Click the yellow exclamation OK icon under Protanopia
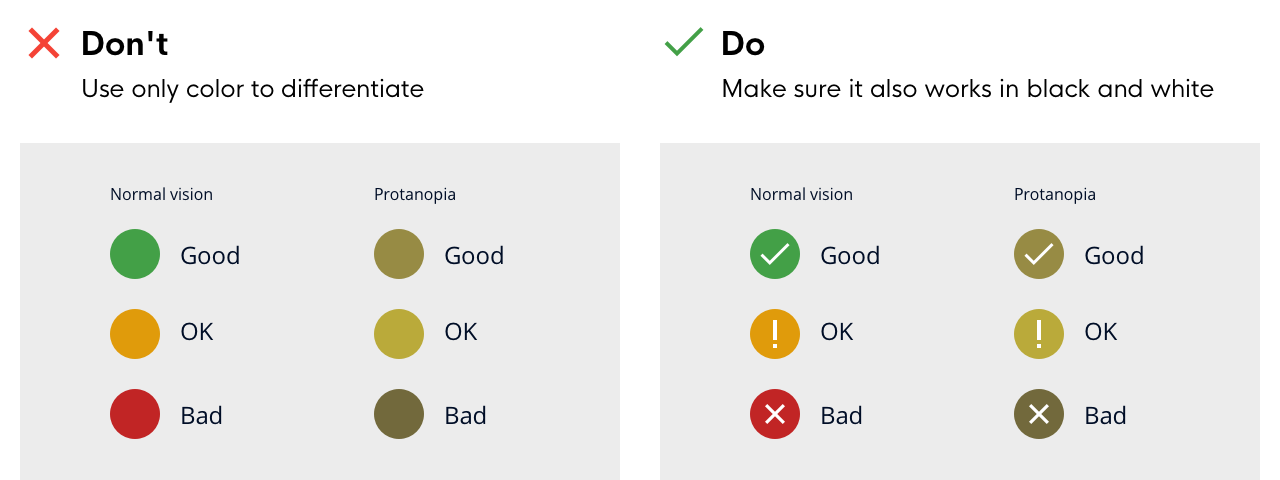Image resolution: width=1280 pixels, height=480 pixels. pyautogui.click(x=1039, y=334)
